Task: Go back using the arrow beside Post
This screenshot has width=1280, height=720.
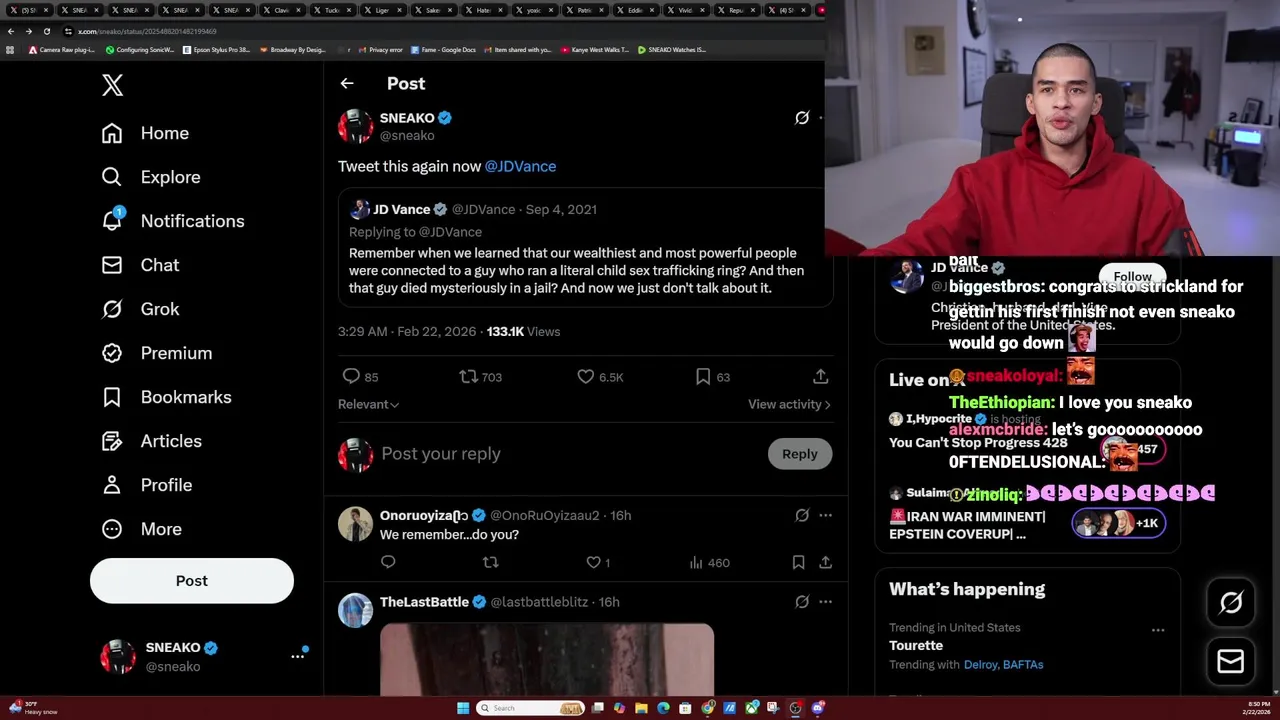Action: click(x=347, y=84)
